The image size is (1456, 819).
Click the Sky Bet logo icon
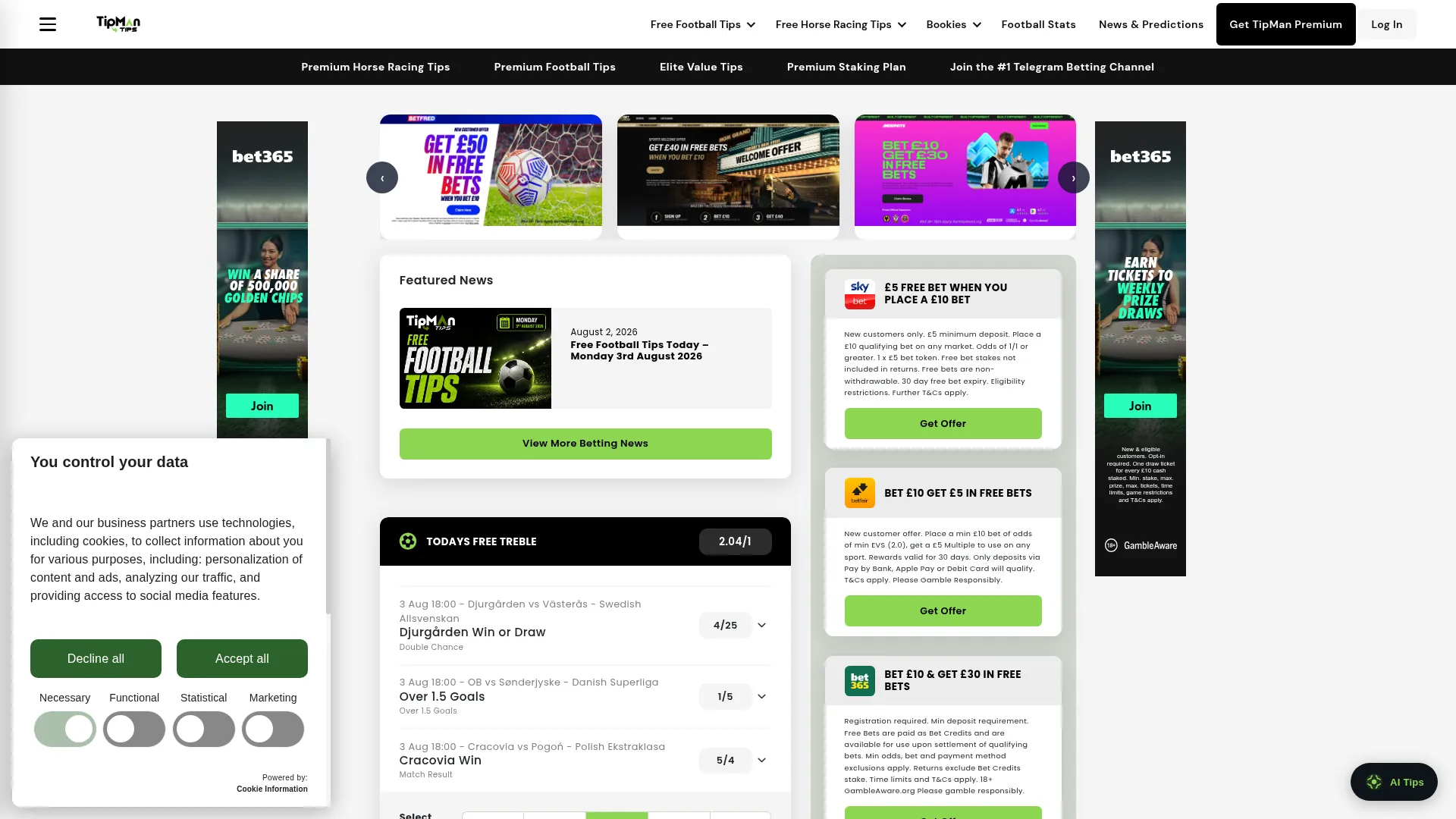pyautogui.click(x=860, y=294)
